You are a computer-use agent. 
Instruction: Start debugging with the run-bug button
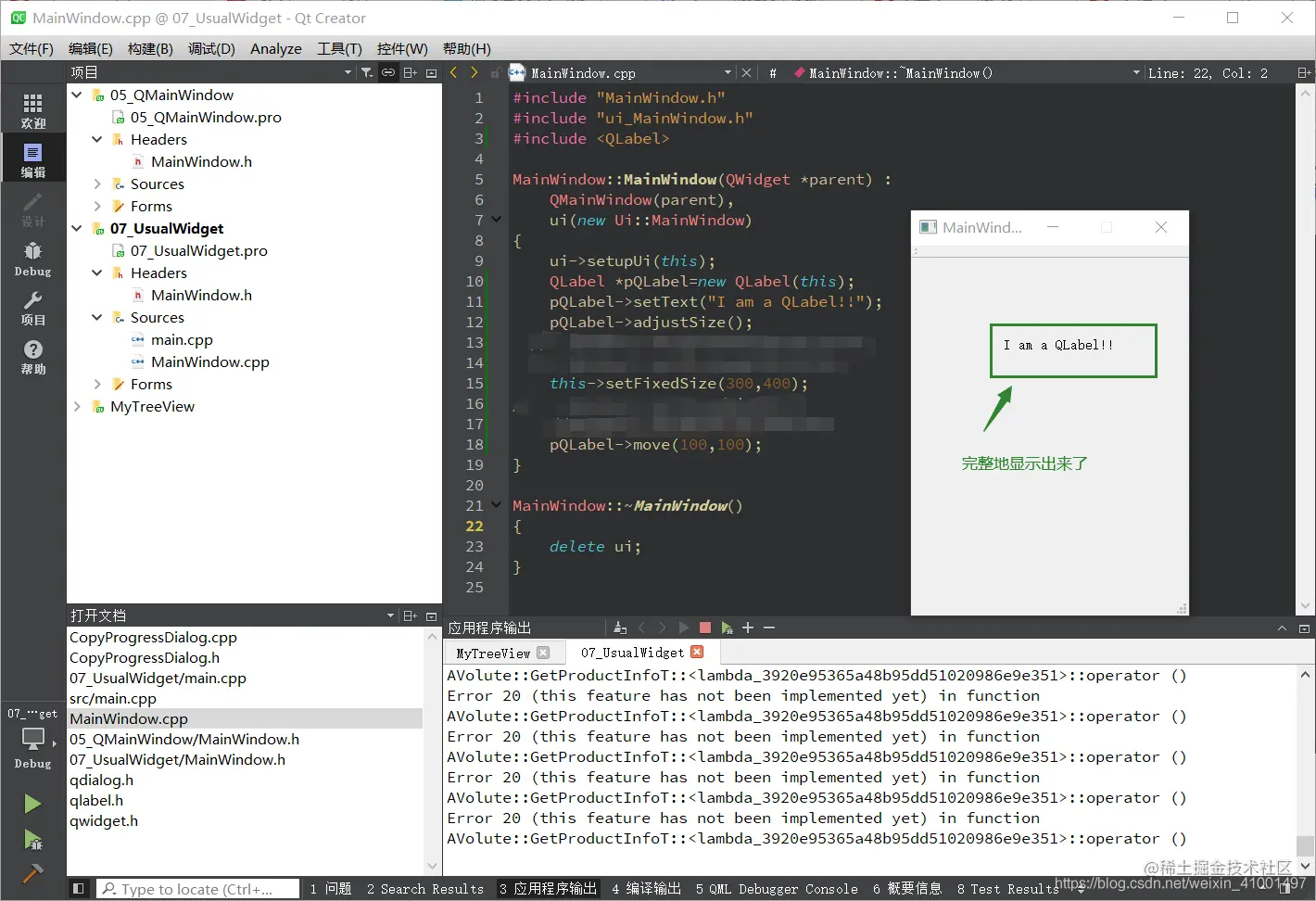[x=32, y=840]
